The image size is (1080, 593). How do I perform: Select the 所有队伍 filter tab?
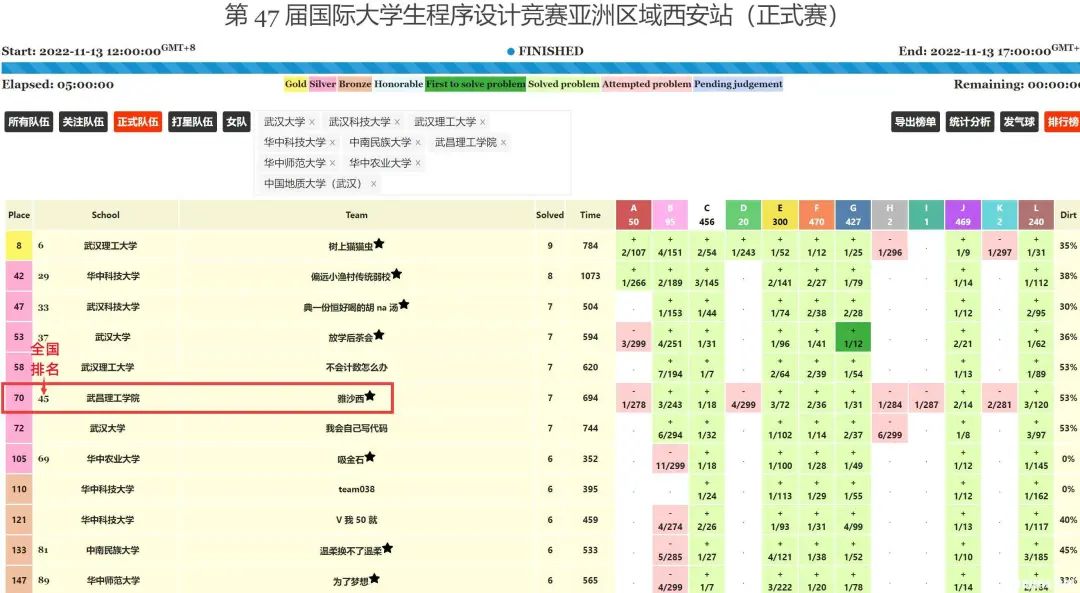click(x=29, y=122)
